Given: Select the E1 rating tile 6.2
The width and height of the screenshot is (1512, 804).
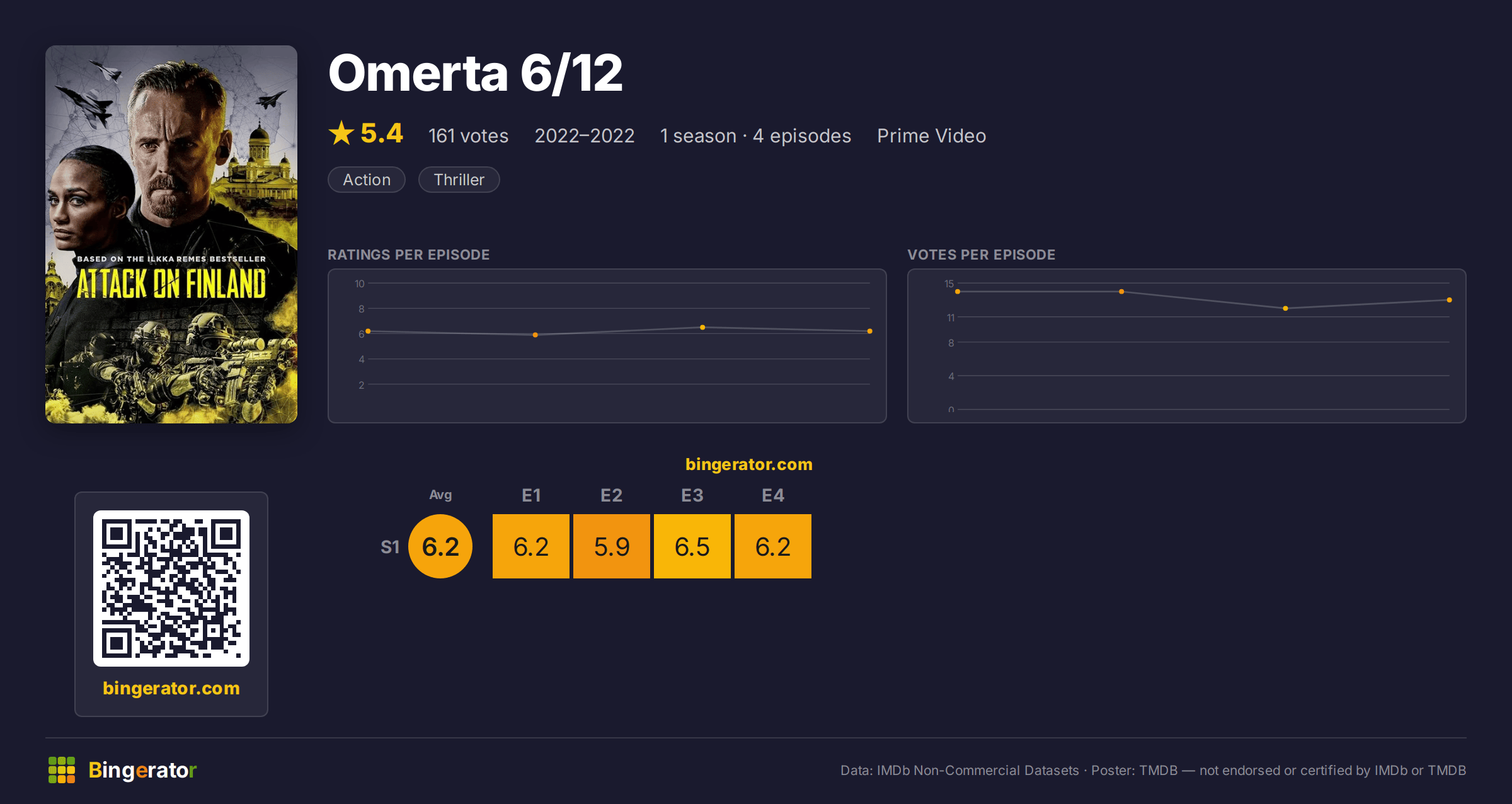Looking at the screenshot, I should click(531, 546).
